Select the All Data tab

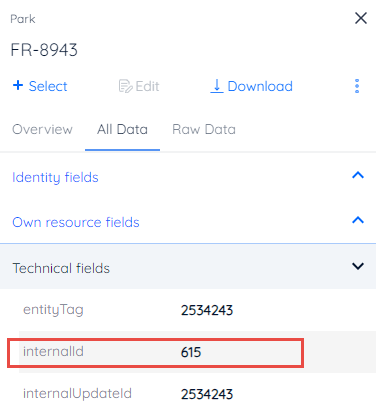click(122, 129)
